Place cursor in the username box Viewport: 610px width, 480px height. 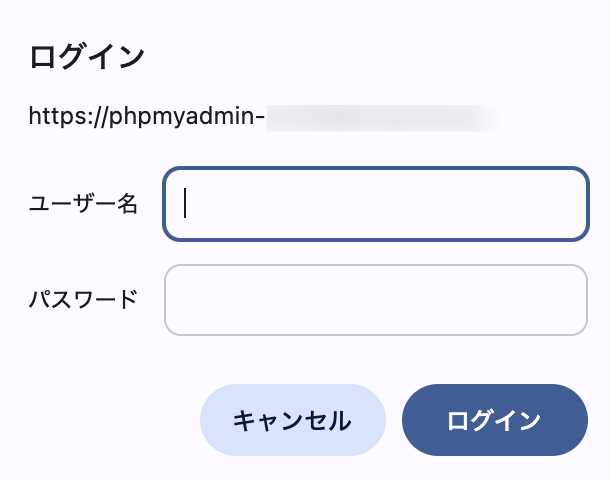click(375, 204)
